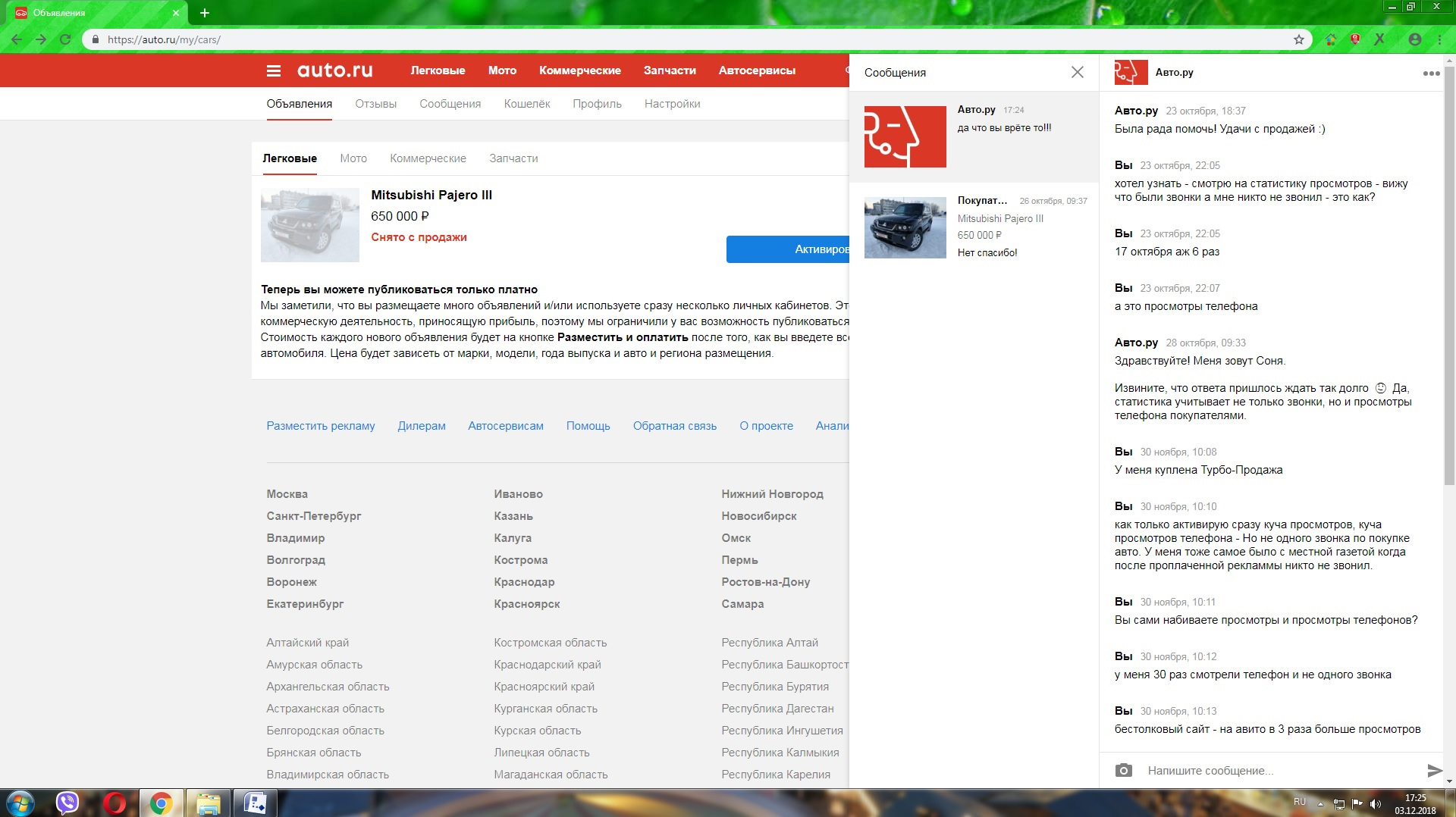
Task: Switch to the Отзывы tab
Action: click(375, 104)
